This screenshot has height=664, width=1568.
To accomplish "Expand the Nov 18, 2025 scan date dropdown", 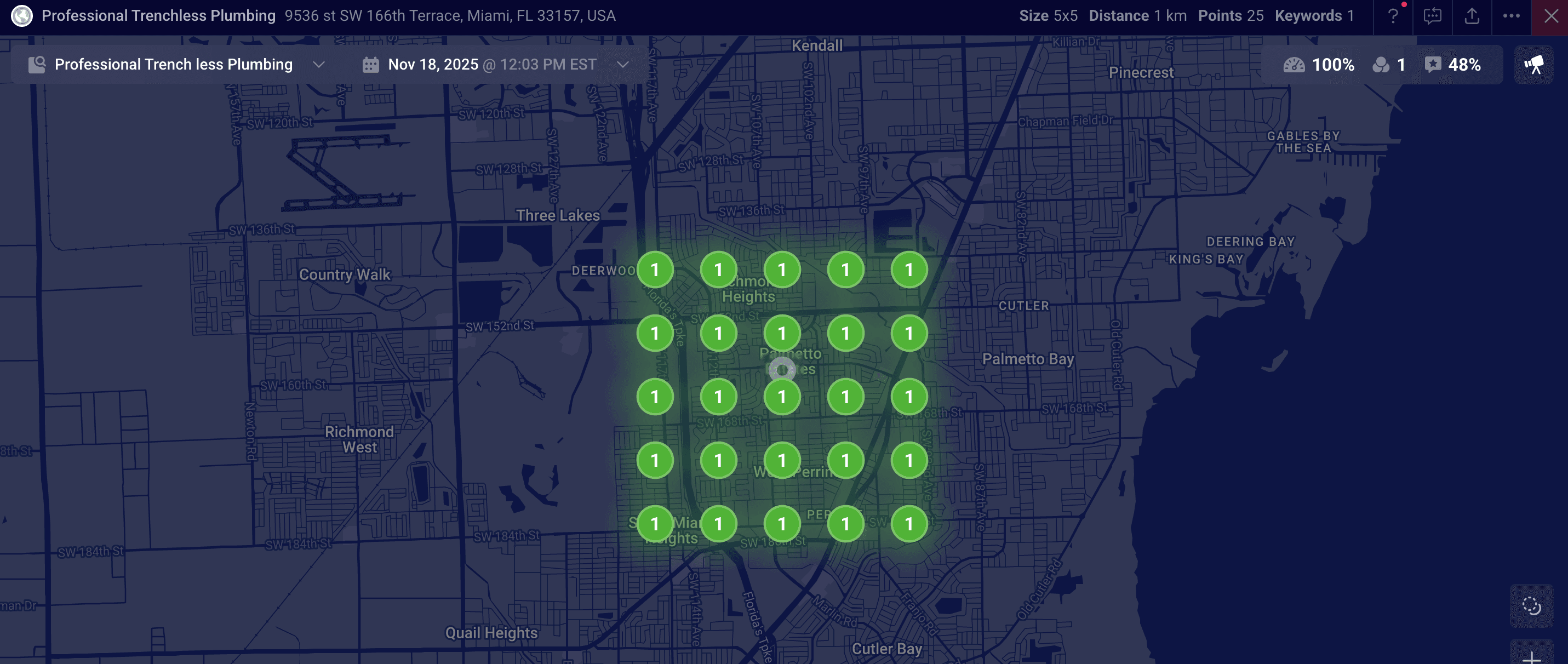I will pos(622,65).
